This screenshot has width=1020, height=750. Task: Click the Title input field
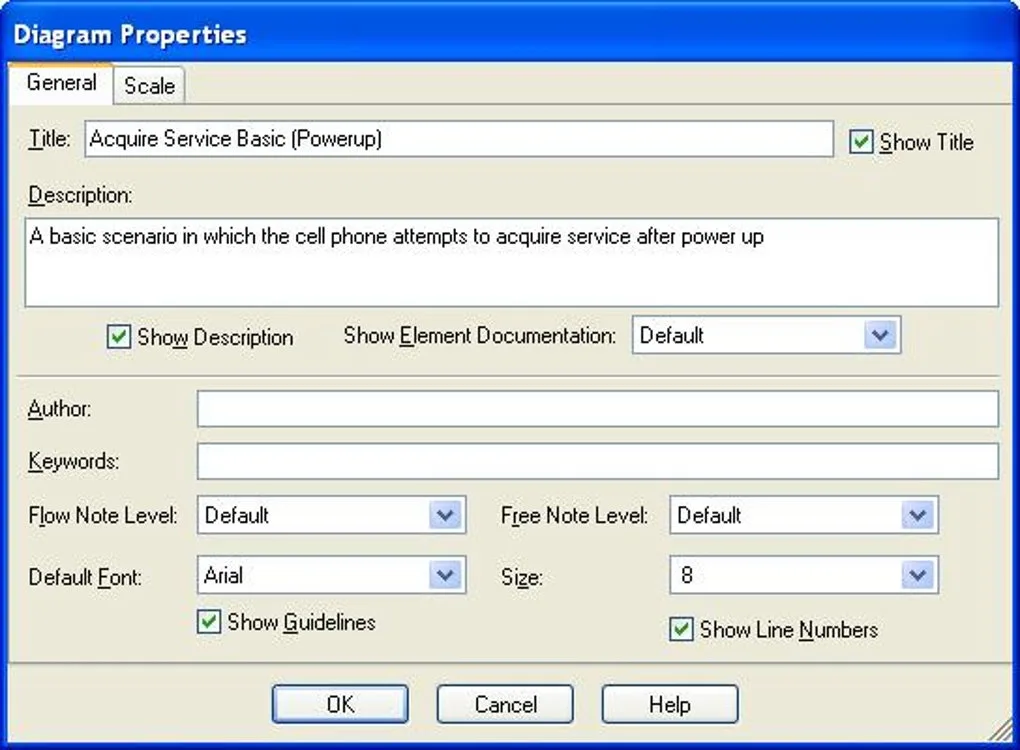coord(459,139)
